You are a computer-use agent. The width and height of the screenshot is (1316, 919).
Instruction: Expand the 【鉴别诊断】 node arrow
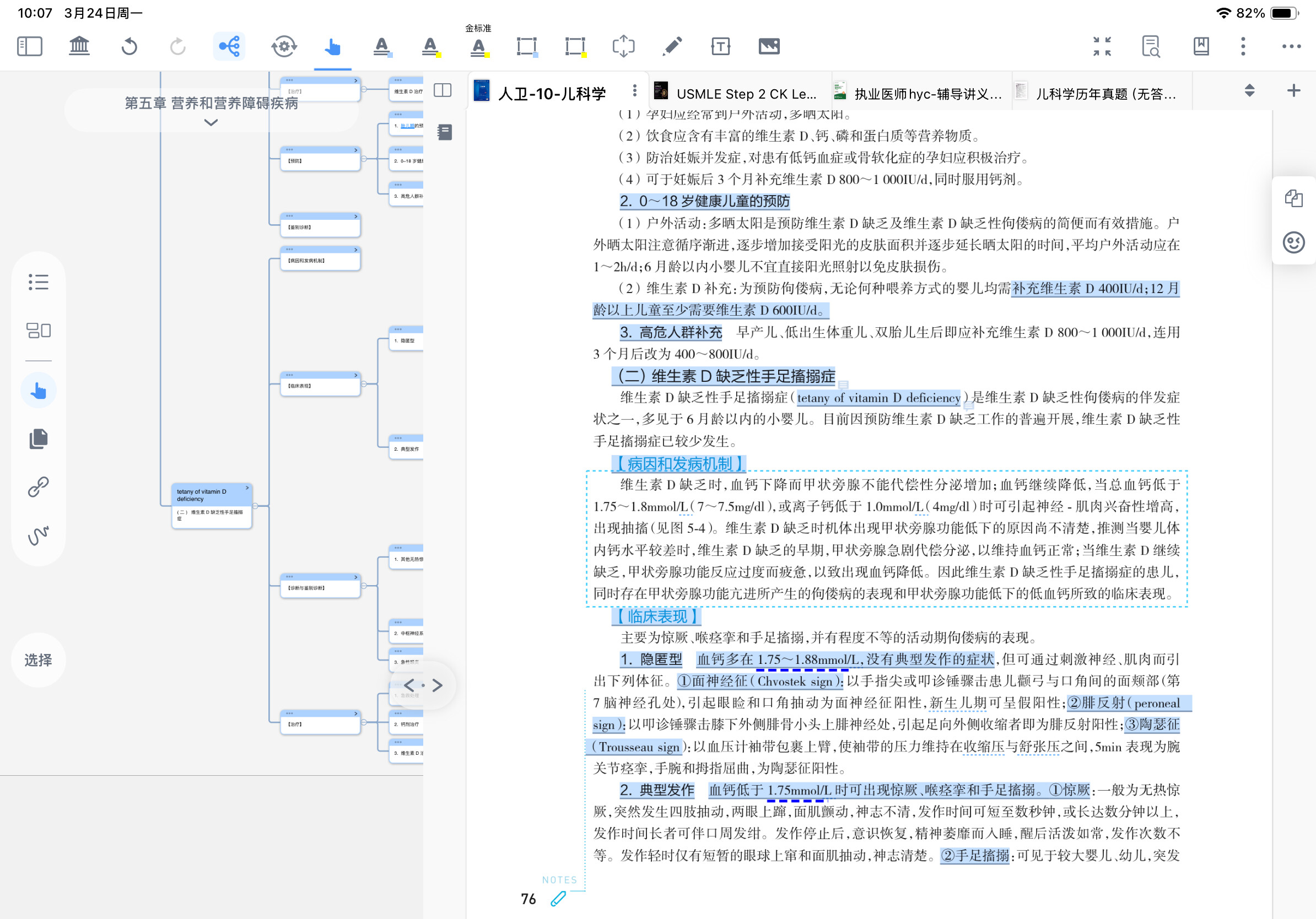(x=356, y=217)
